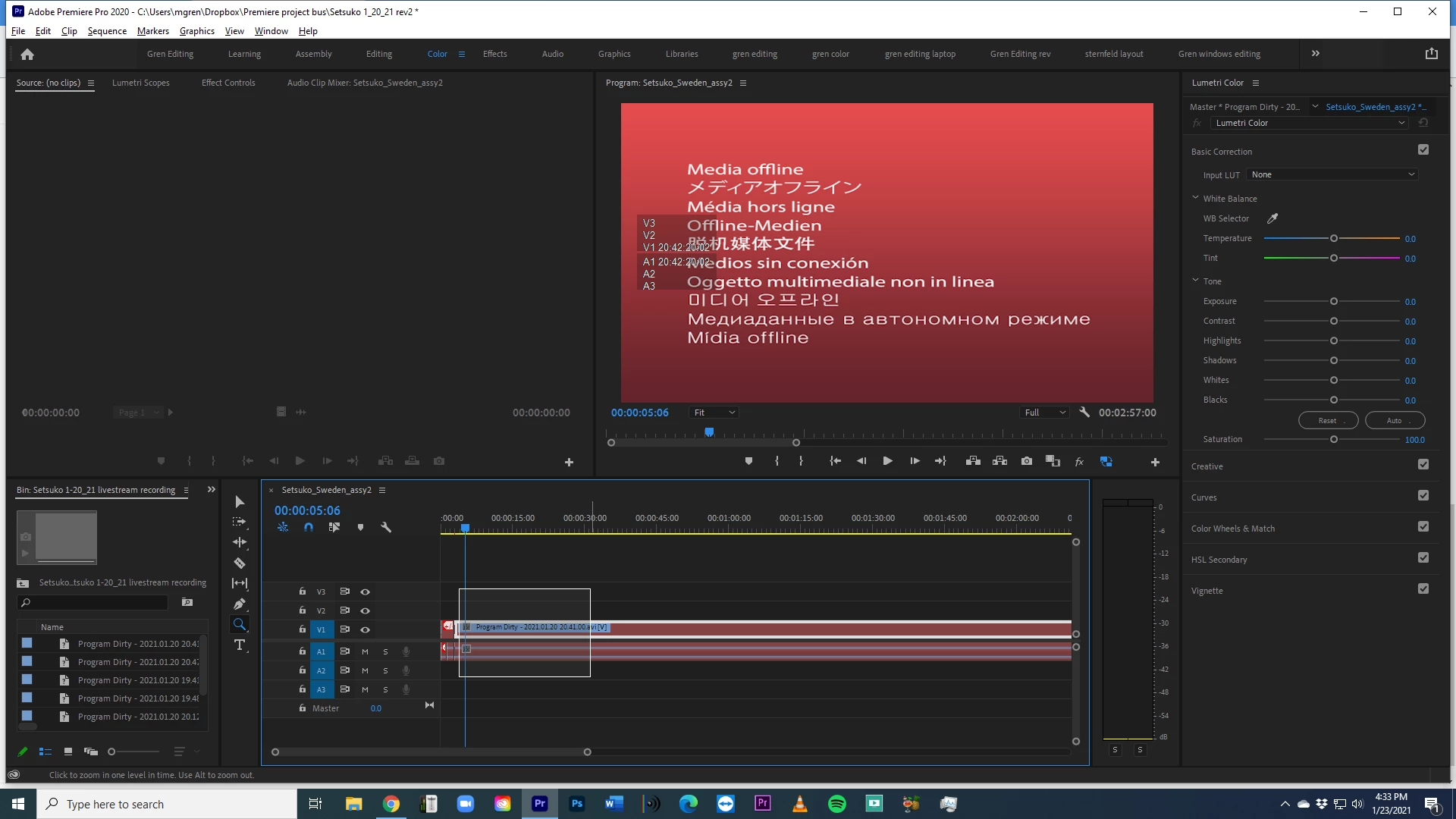
Task: Open the timeline wrench display settings
Action: [386, 528]
